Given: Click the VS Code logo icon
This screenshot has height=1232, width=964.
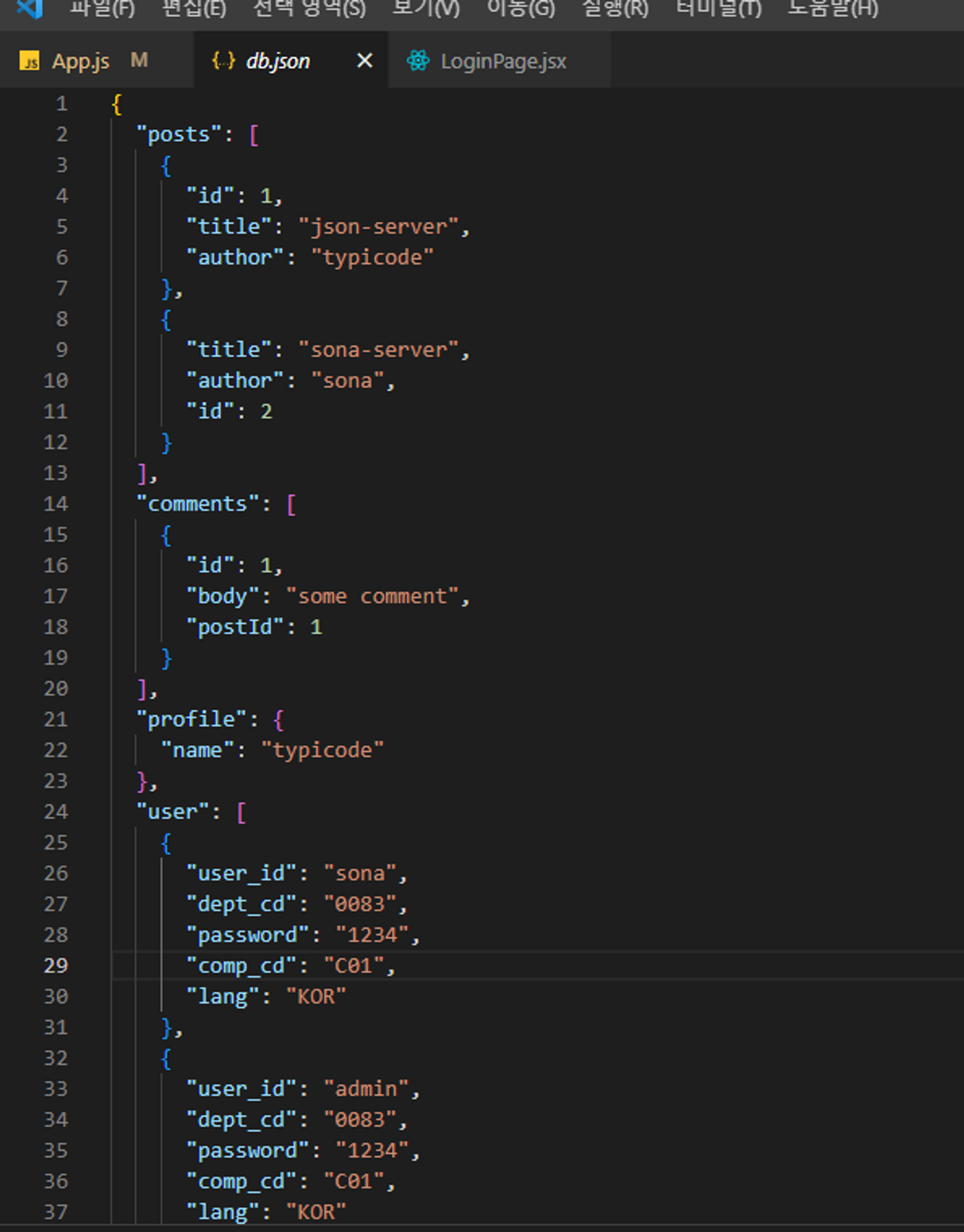Looking at the screenshot, I should [29, 8].
